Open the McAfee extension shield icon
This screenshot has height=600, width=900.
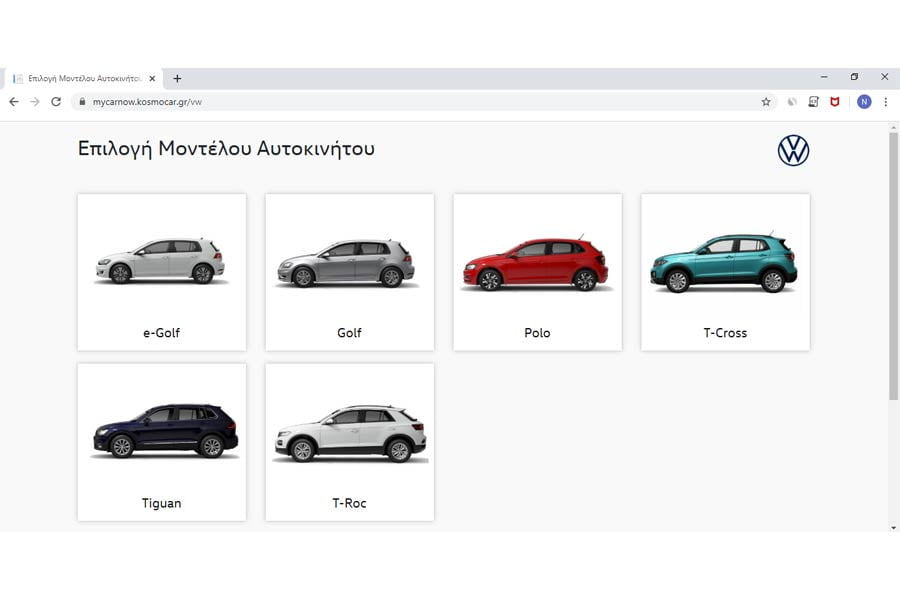[835, 101]
